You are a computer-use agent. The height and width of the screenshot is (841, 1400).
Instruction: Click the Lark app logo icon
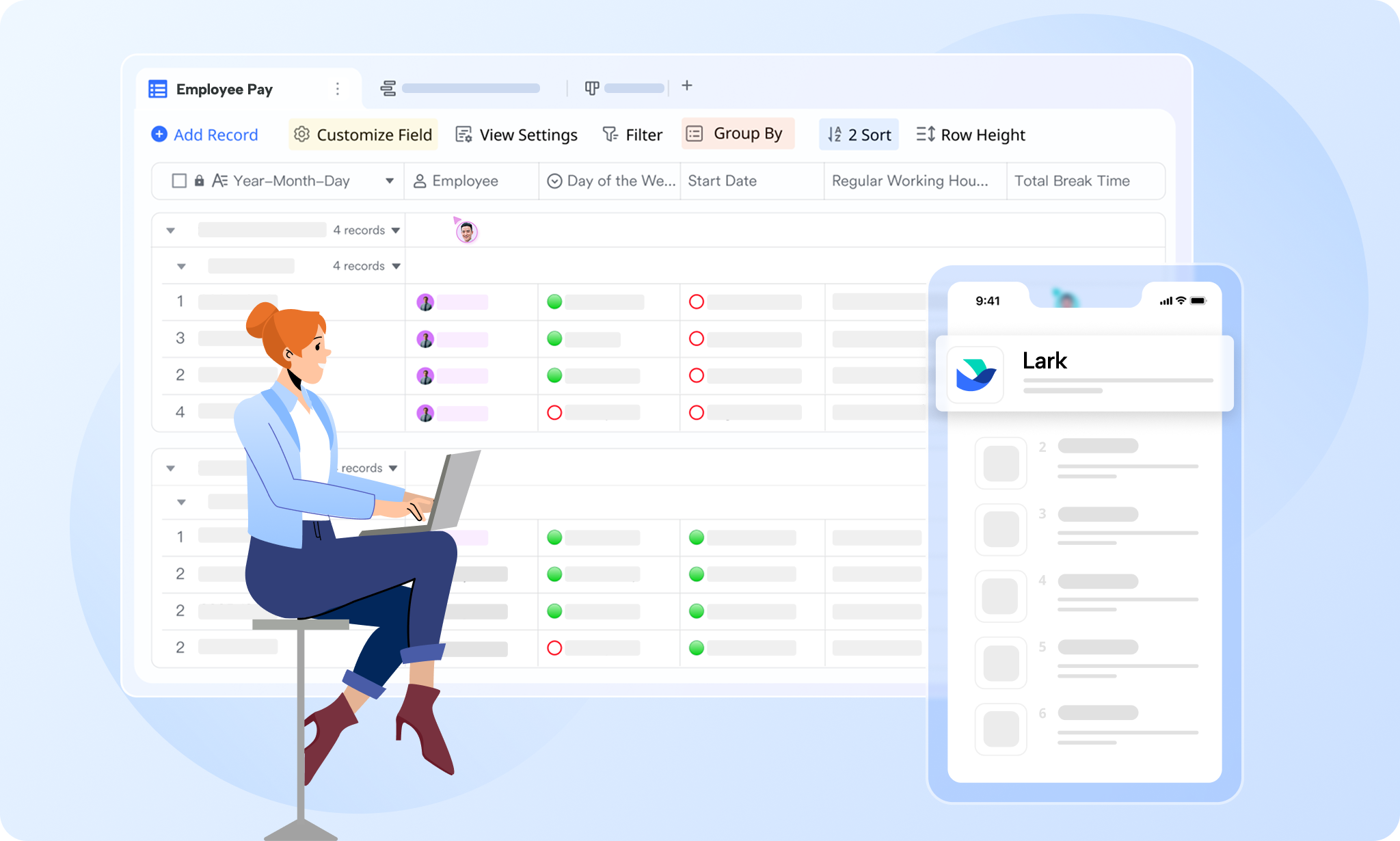point(975,375)
